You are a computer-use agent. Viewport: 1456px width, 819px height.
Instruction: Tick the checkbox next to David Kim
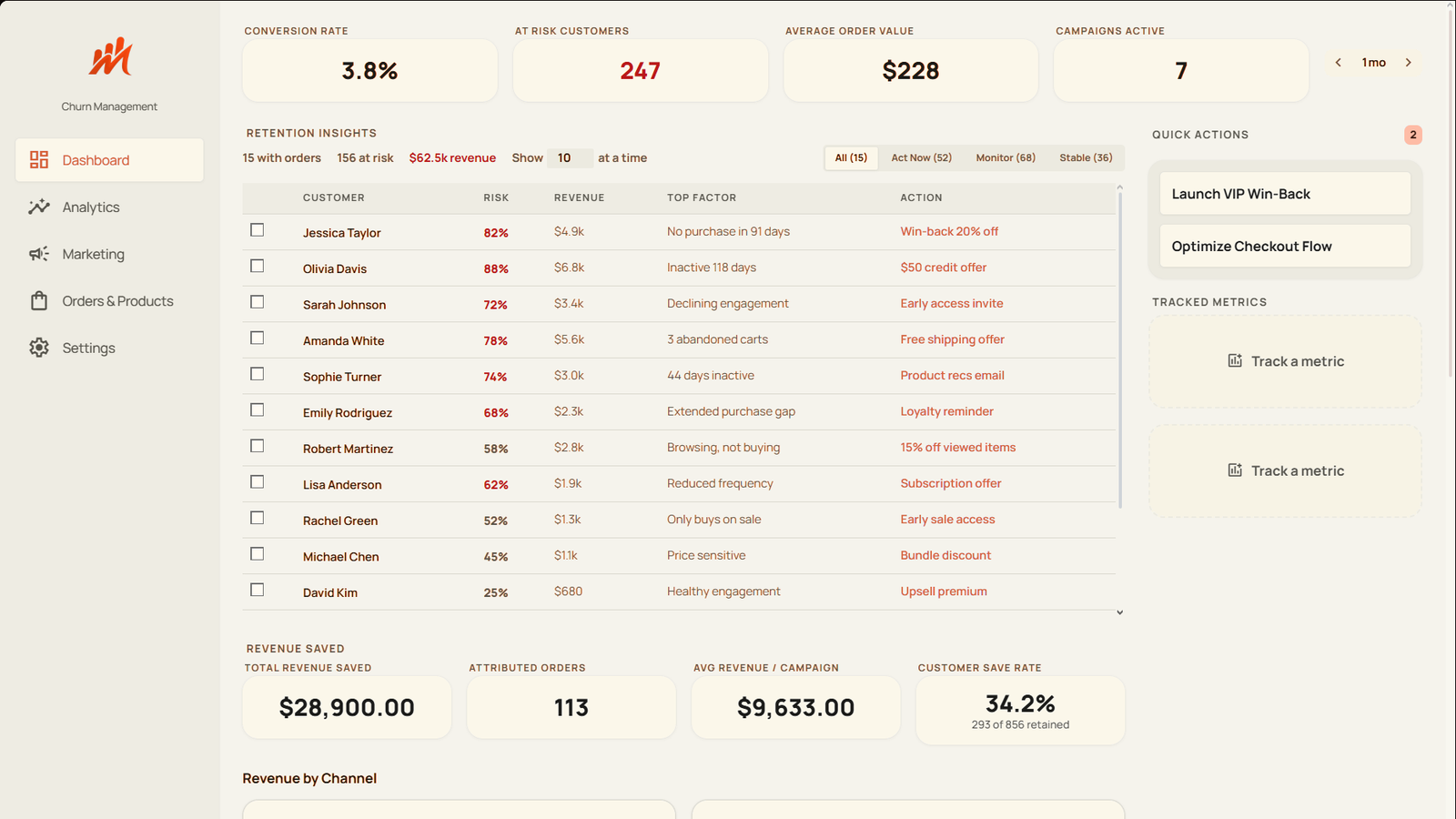click(x=258, y=590)
